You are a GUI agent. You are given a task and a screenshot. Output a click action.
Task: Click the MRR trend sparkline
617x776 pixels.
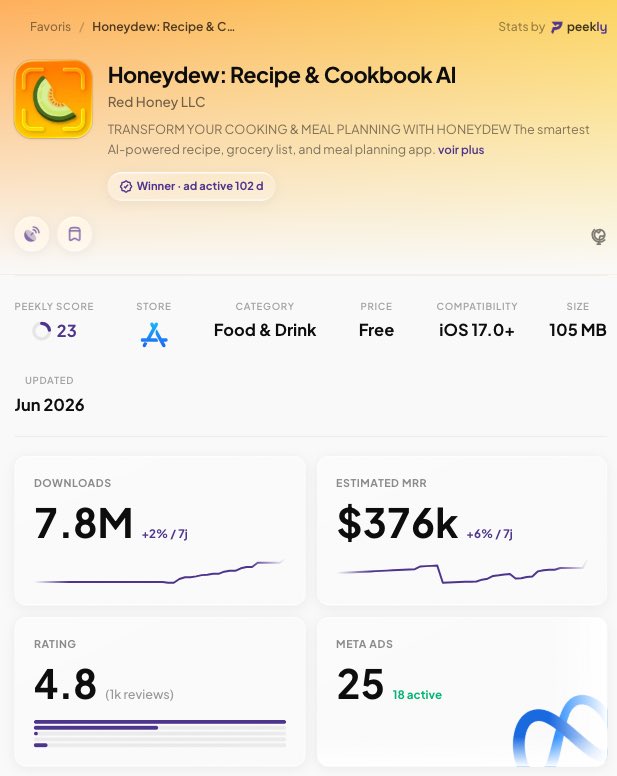pos(462,573)
